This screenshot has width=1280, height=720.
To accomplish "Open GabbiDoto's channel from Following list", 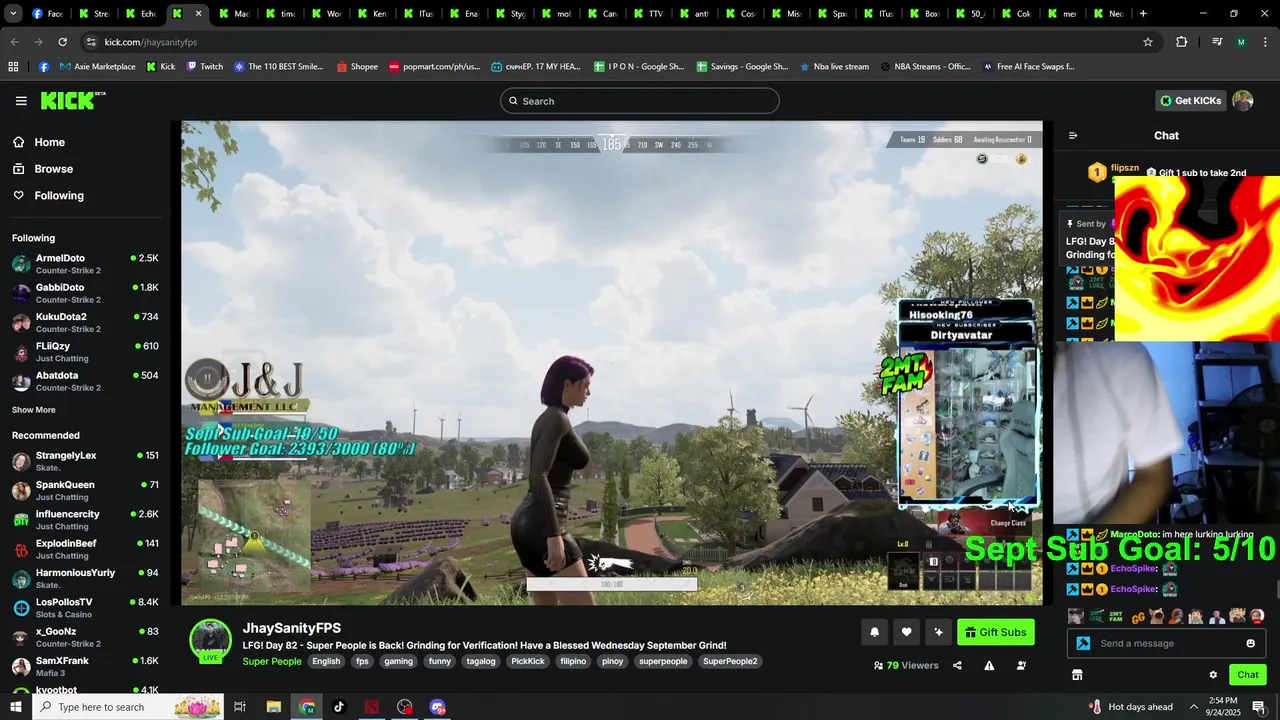I will click(x=85, y=293).
